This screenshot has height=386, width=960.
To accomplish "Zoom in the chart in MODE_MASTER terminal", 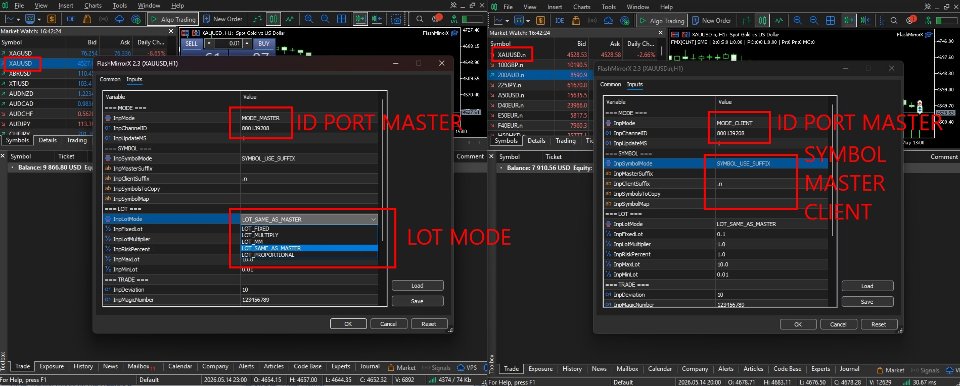I will (309, 20).
